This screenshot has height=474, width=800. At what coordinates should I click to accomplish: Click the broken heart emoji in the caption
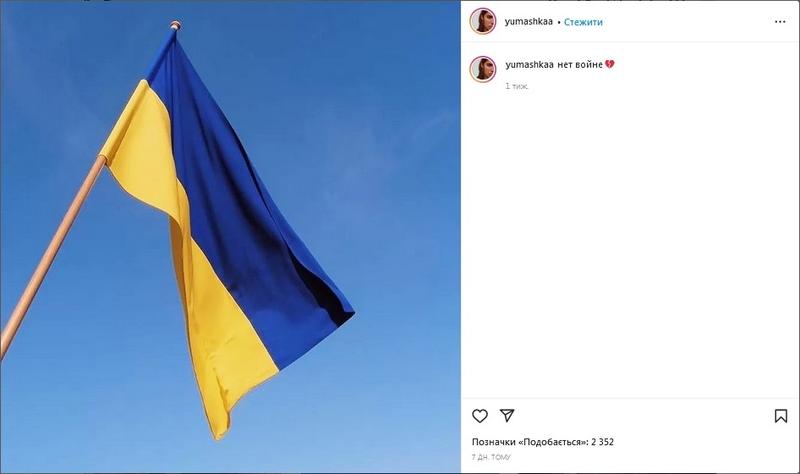(610, 64)
